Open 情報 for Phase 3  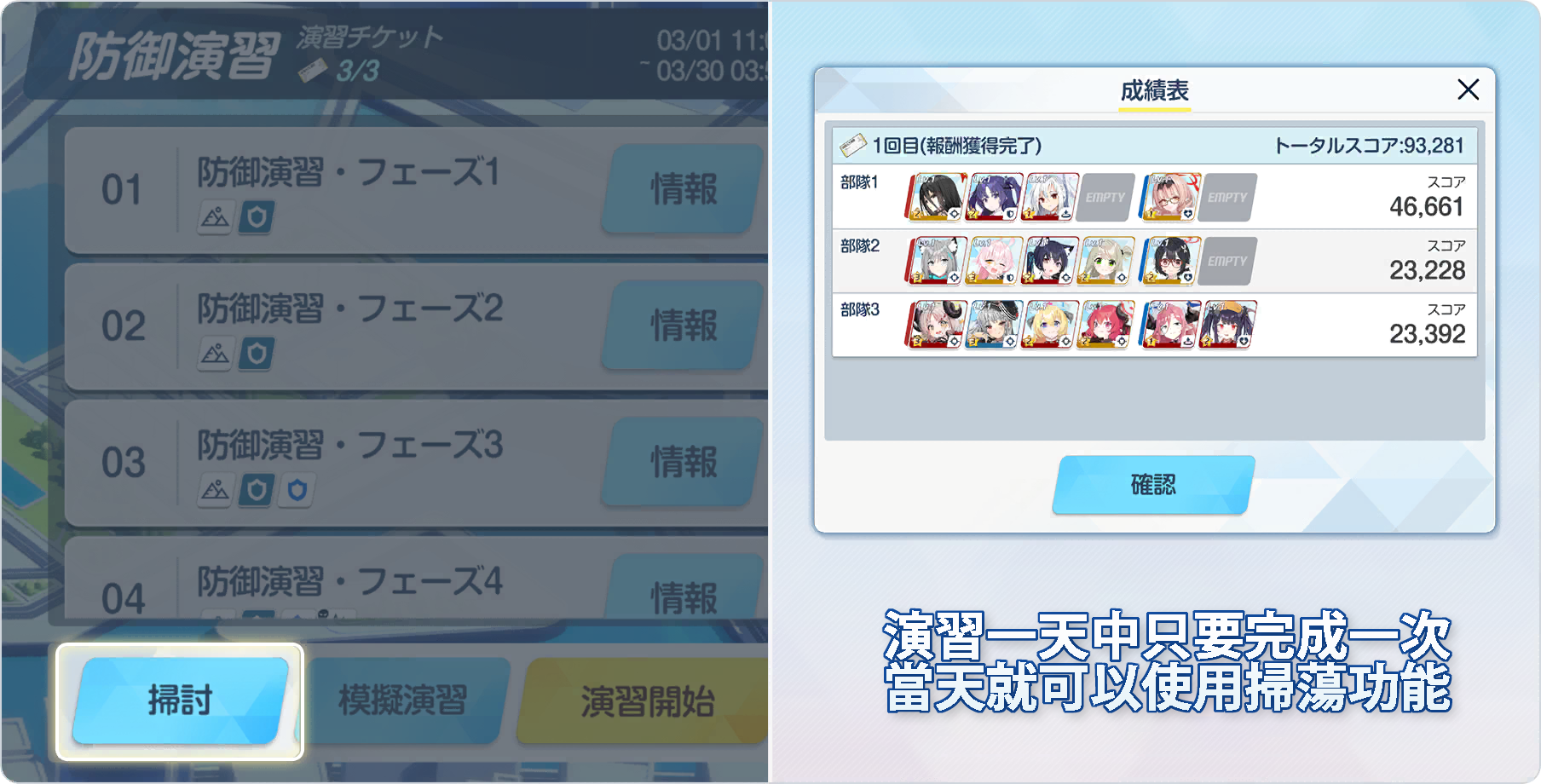pos(684,462)
